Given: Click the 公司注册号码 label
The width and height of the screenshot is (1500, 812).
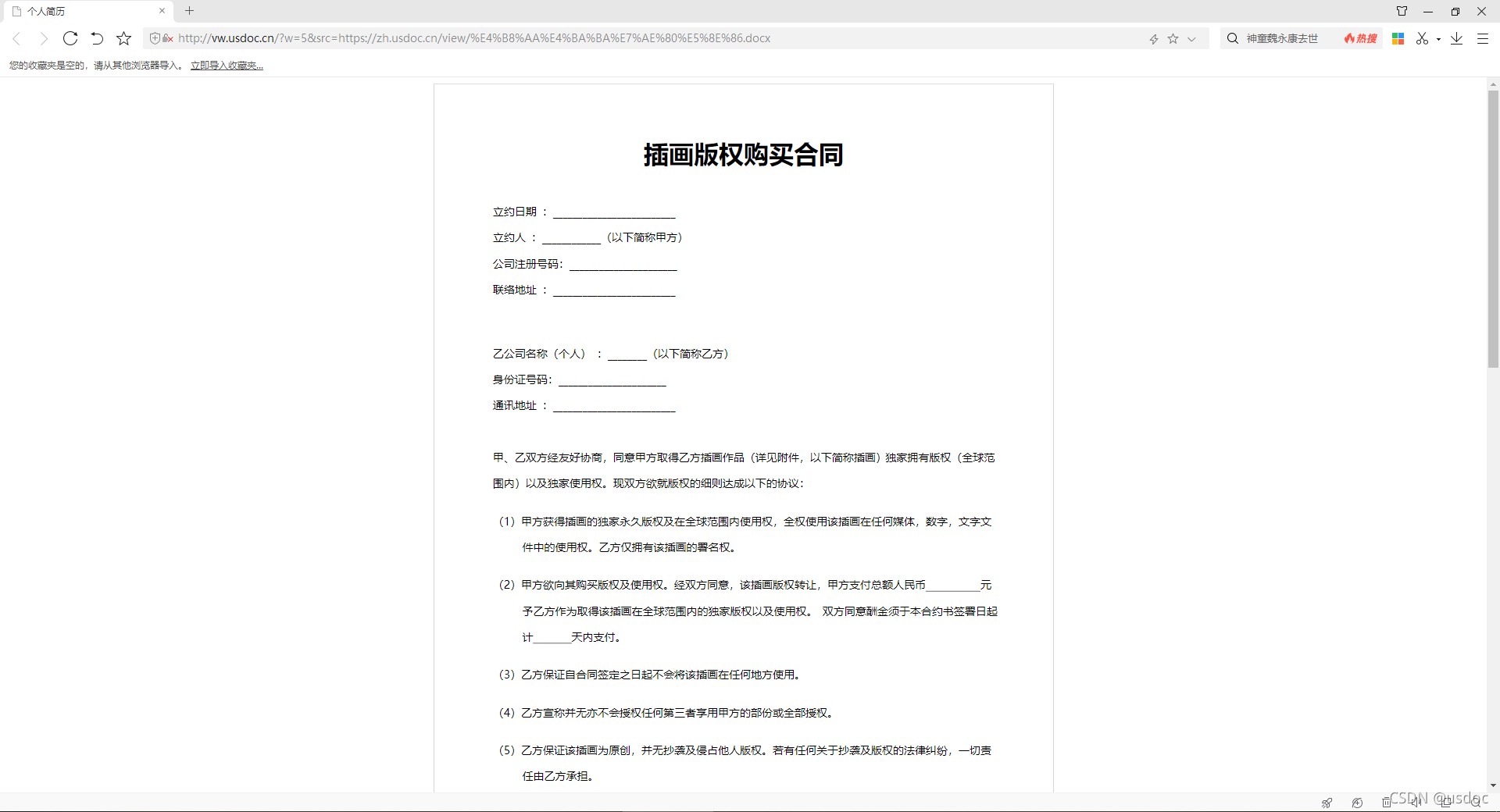Looking at the screenshot, I should [527, 264].
